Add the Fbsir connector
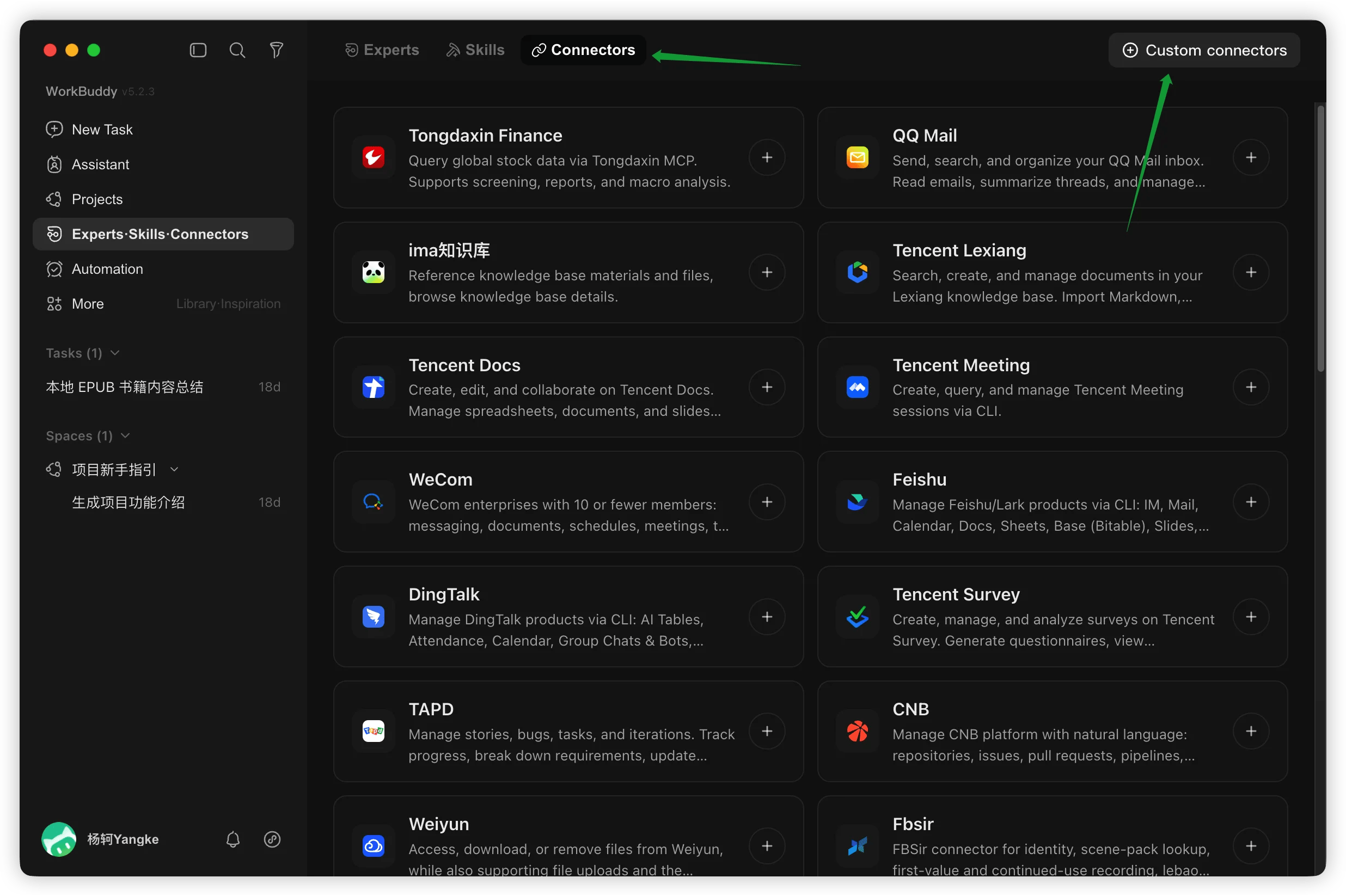Viewport: 1346px width, 896px height. coord(1251,846)
